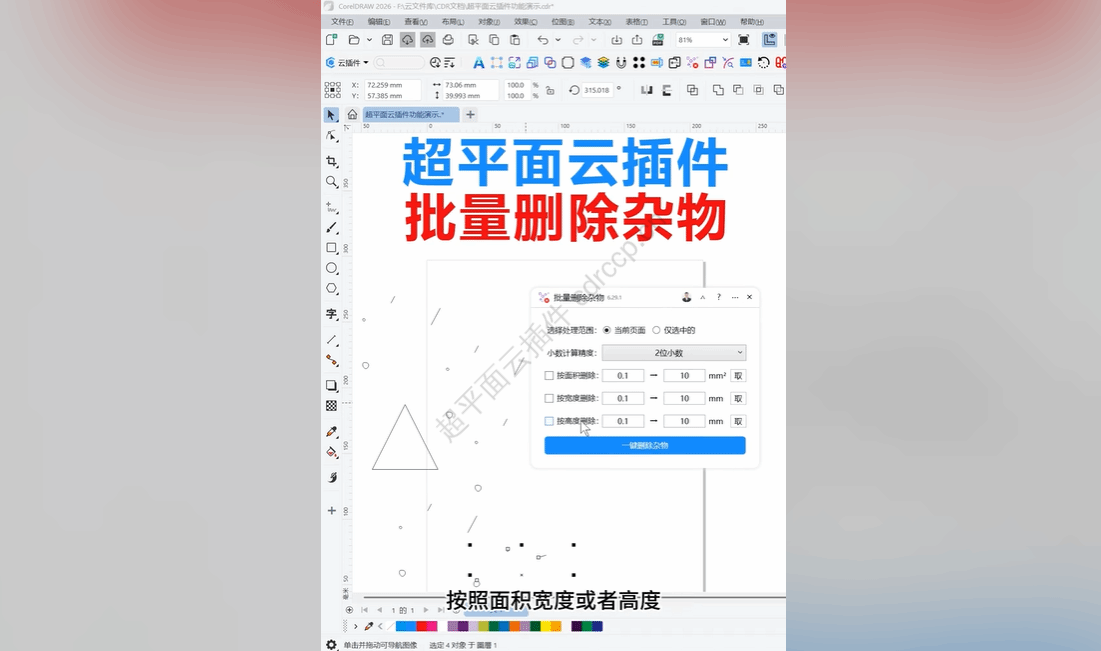Open the 文件 menu
1101x651 pixels.
342,22
